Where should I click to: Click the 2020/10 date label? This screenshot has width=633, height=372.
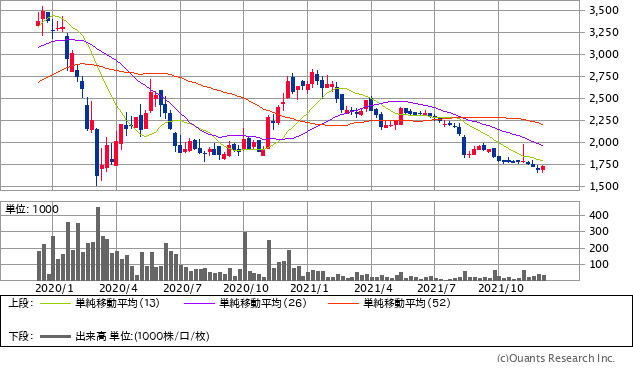coord(246,288)
